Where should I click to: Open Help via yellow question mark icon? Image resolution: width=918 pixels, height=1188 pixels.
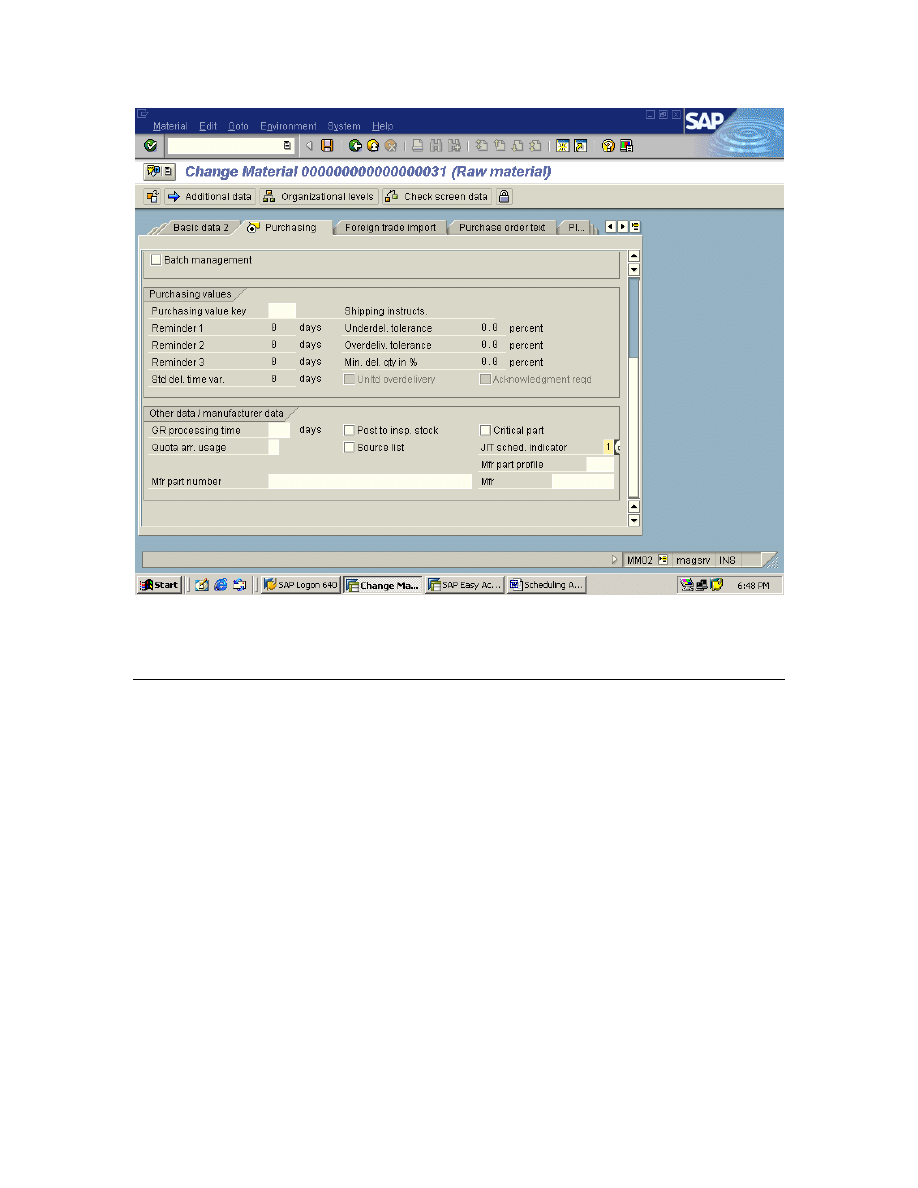[607, 146]
